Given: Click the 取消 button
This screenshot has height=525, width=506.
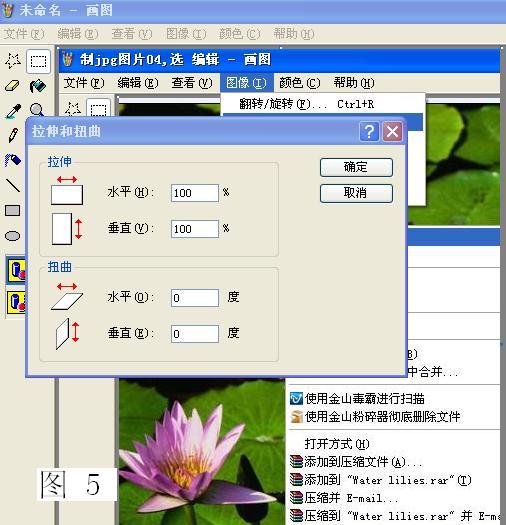Looking at the screenshot, I should pos(356,193).
